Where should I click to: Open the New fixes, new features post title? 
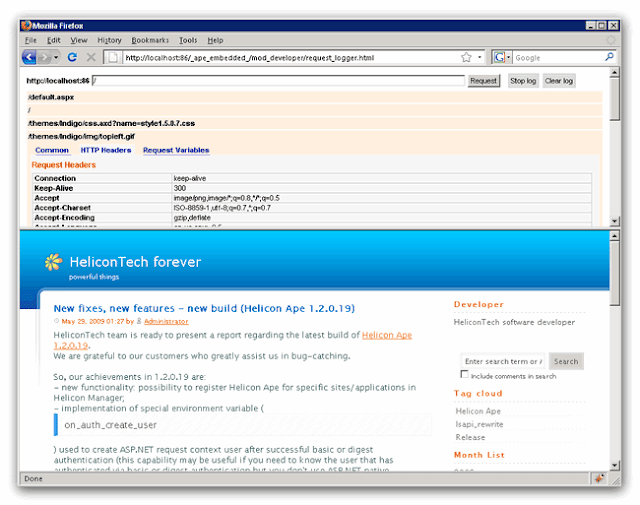click(204, 308)
